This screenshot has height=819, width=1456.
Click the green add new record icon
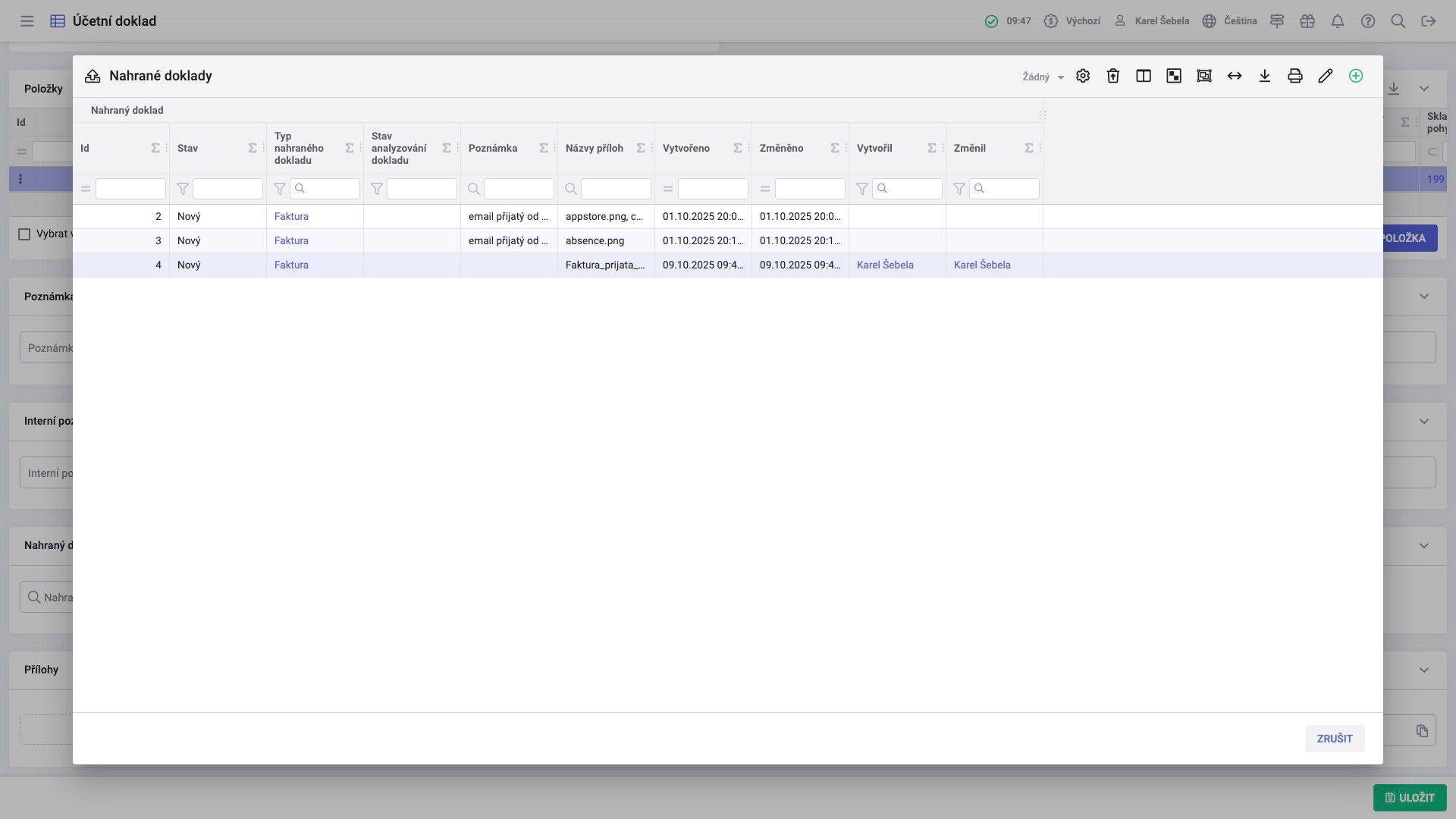click(1355, 76)
